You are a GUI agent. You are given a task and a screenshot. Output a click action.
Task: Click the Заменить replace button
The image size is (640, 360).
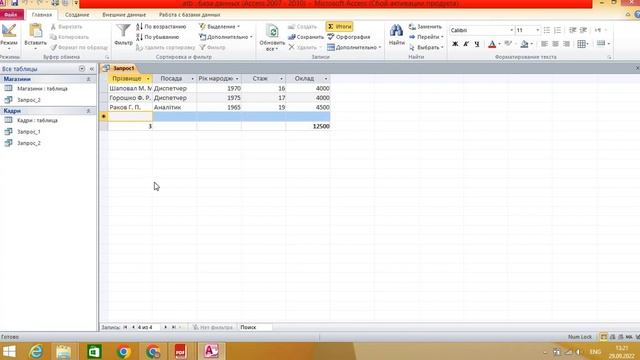(x=425, y=27)
